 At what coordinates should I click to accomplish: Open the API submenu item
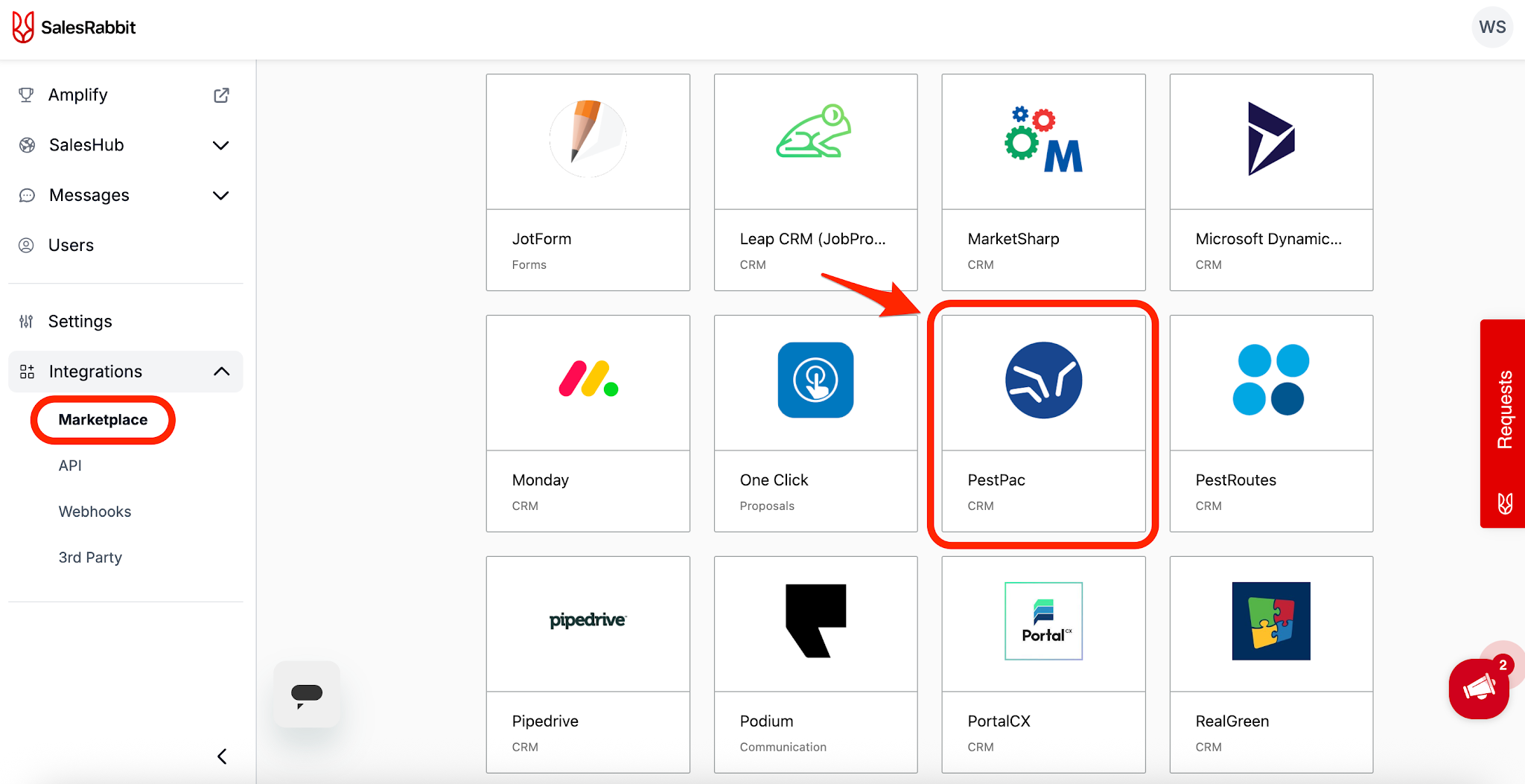(x=70, y=465)
